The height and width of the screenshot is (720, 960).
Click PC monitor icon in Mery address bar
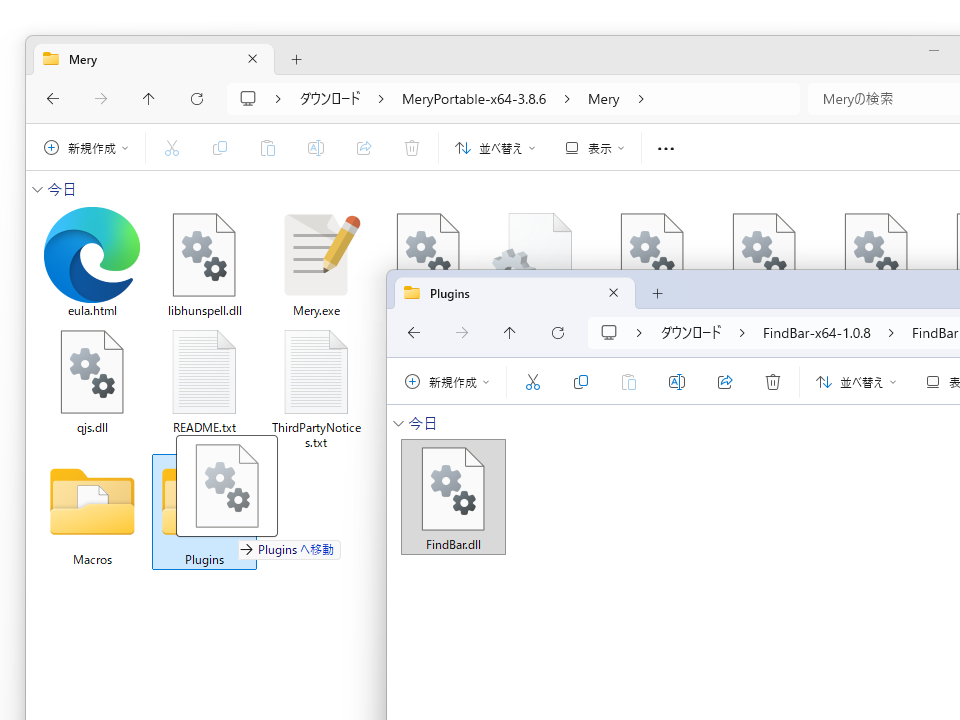click(248, 99)
